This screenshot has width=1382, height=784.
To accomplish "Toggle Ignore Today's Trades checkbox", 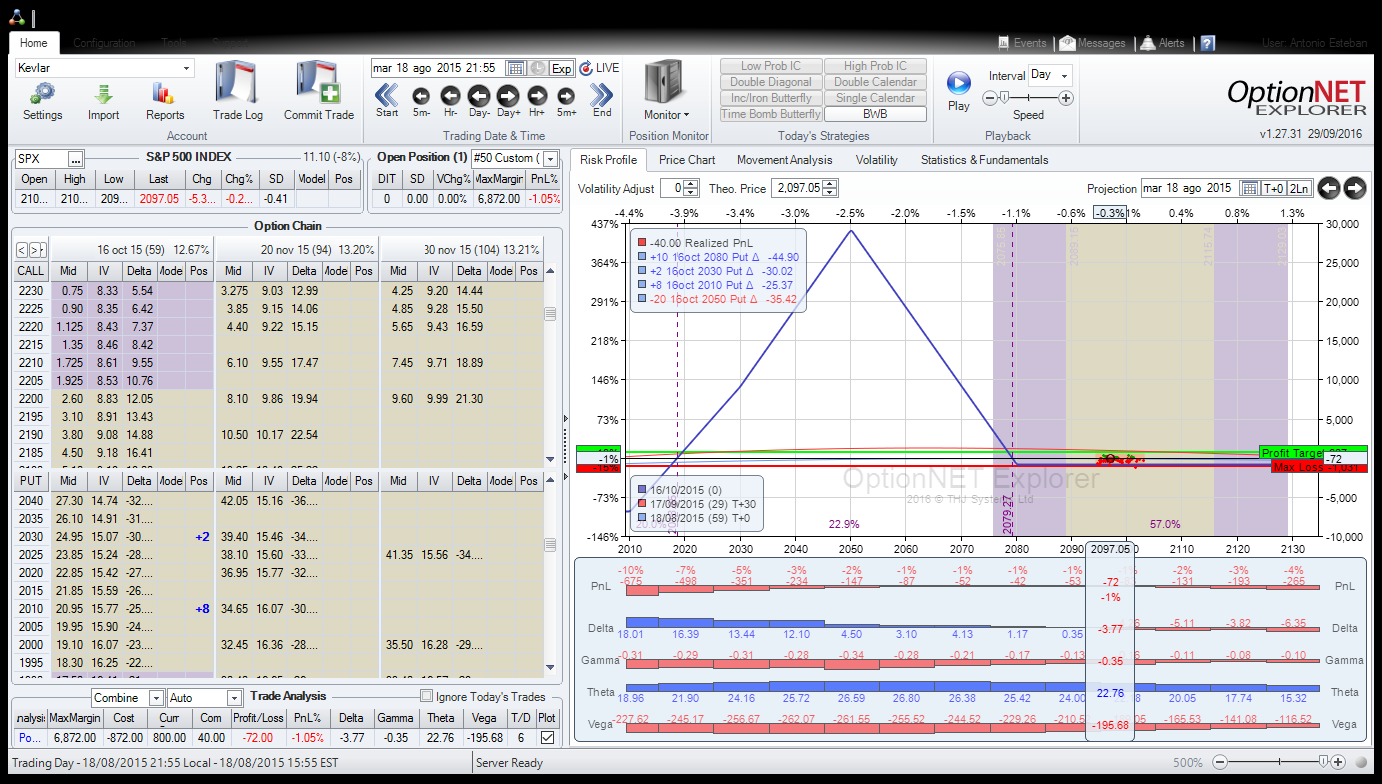I will coord(427,697).
